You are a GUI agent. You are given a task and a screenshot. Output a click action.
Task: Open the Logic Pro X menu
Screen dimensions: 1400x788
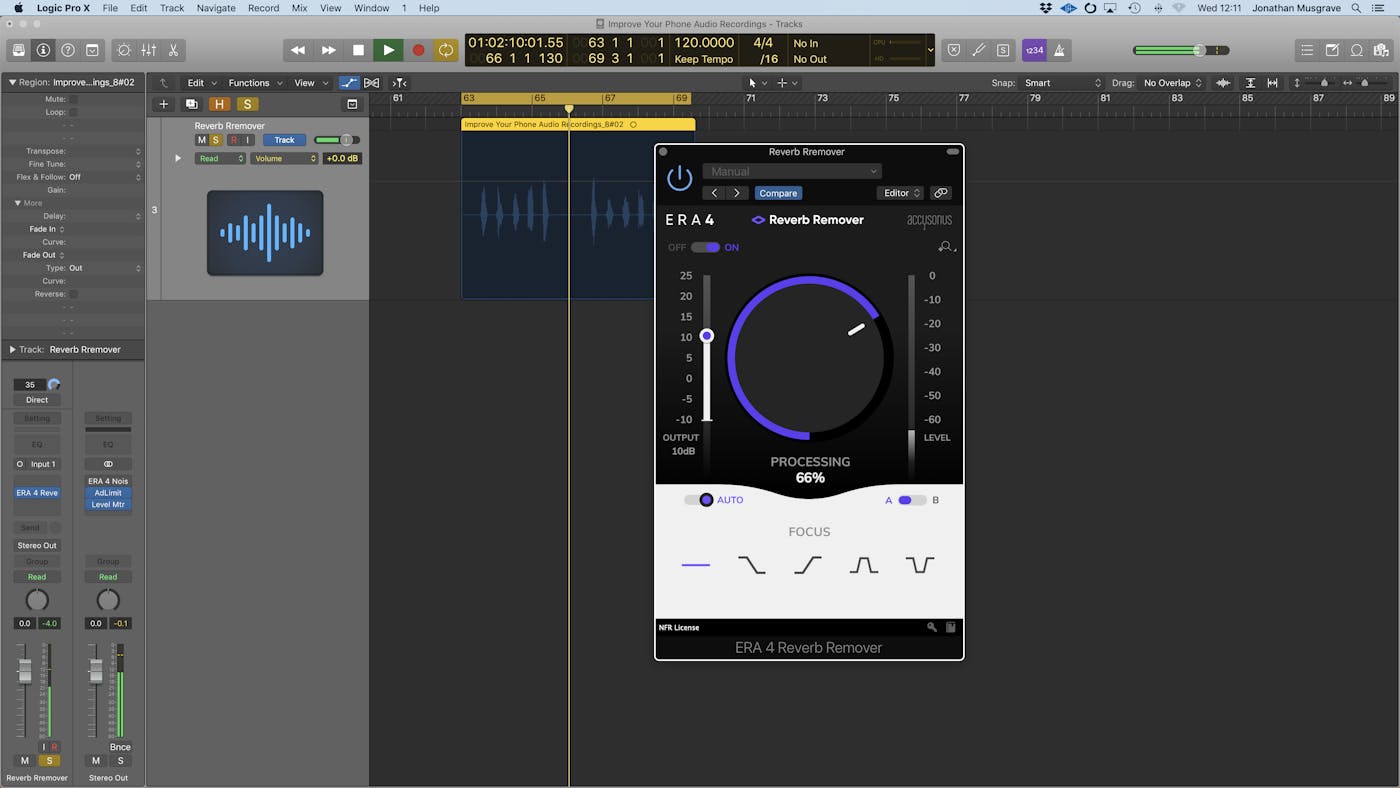pyautogui.click(x=63, y=8)
